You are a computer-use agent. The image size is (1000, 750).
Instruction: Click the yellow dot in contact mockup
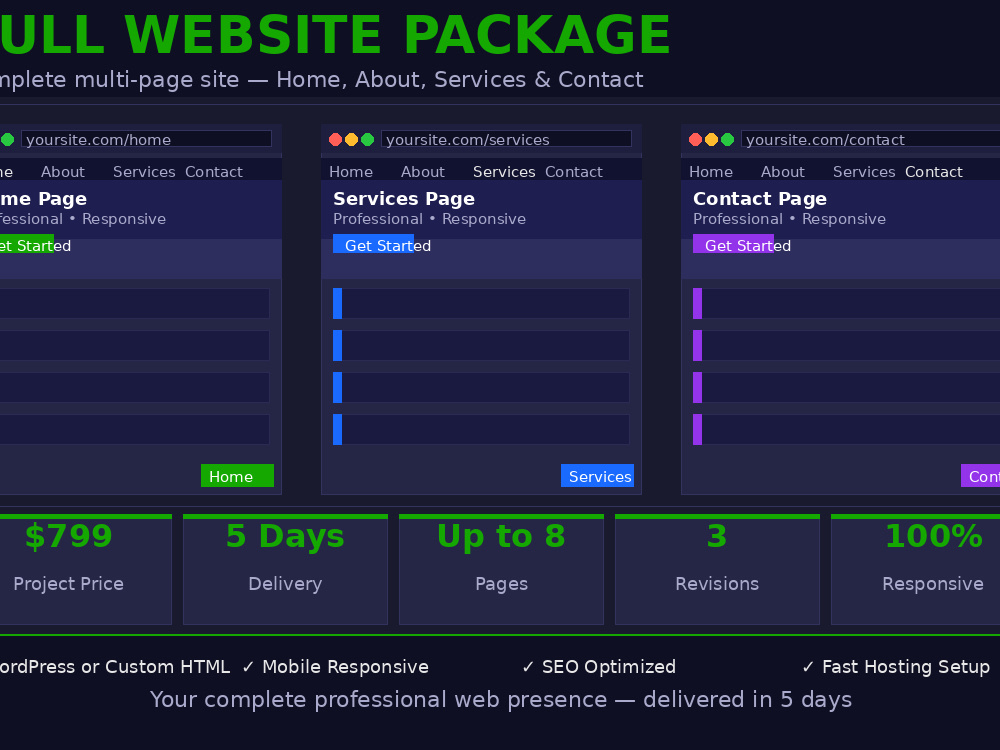click(712, 140)
